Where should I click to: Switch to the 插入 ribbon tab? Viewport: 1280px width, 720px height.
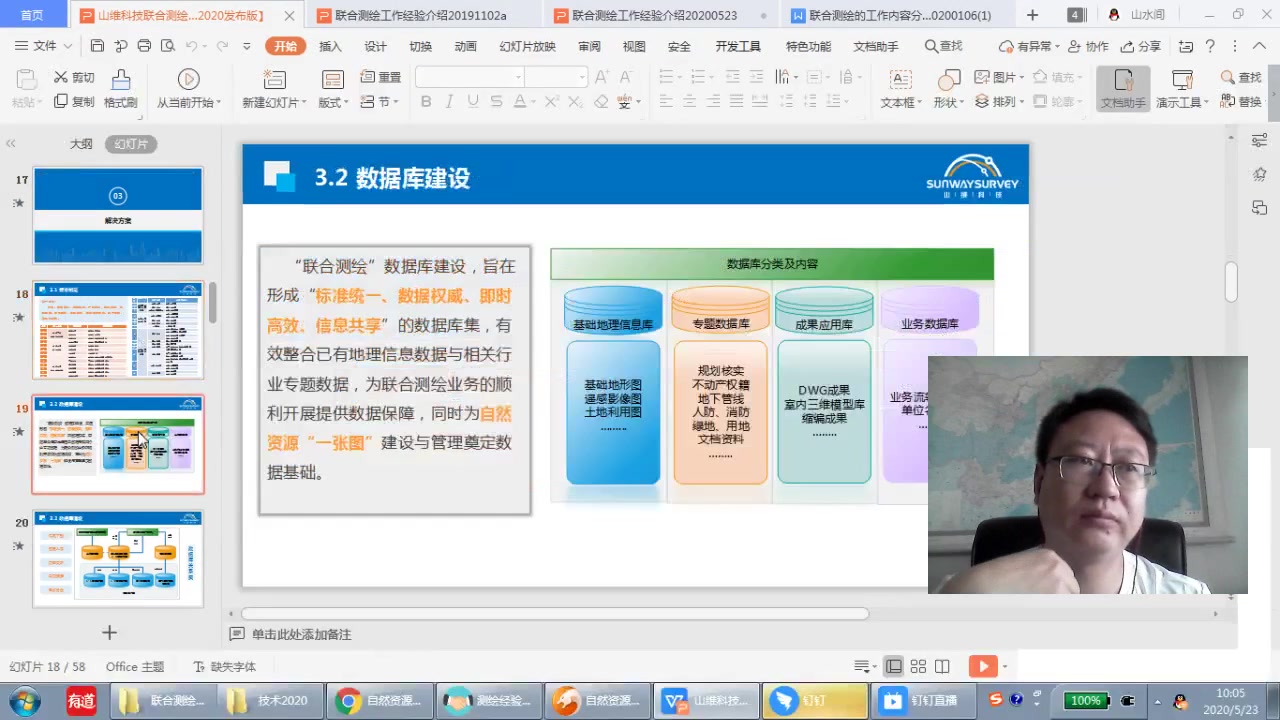point(330,46)
